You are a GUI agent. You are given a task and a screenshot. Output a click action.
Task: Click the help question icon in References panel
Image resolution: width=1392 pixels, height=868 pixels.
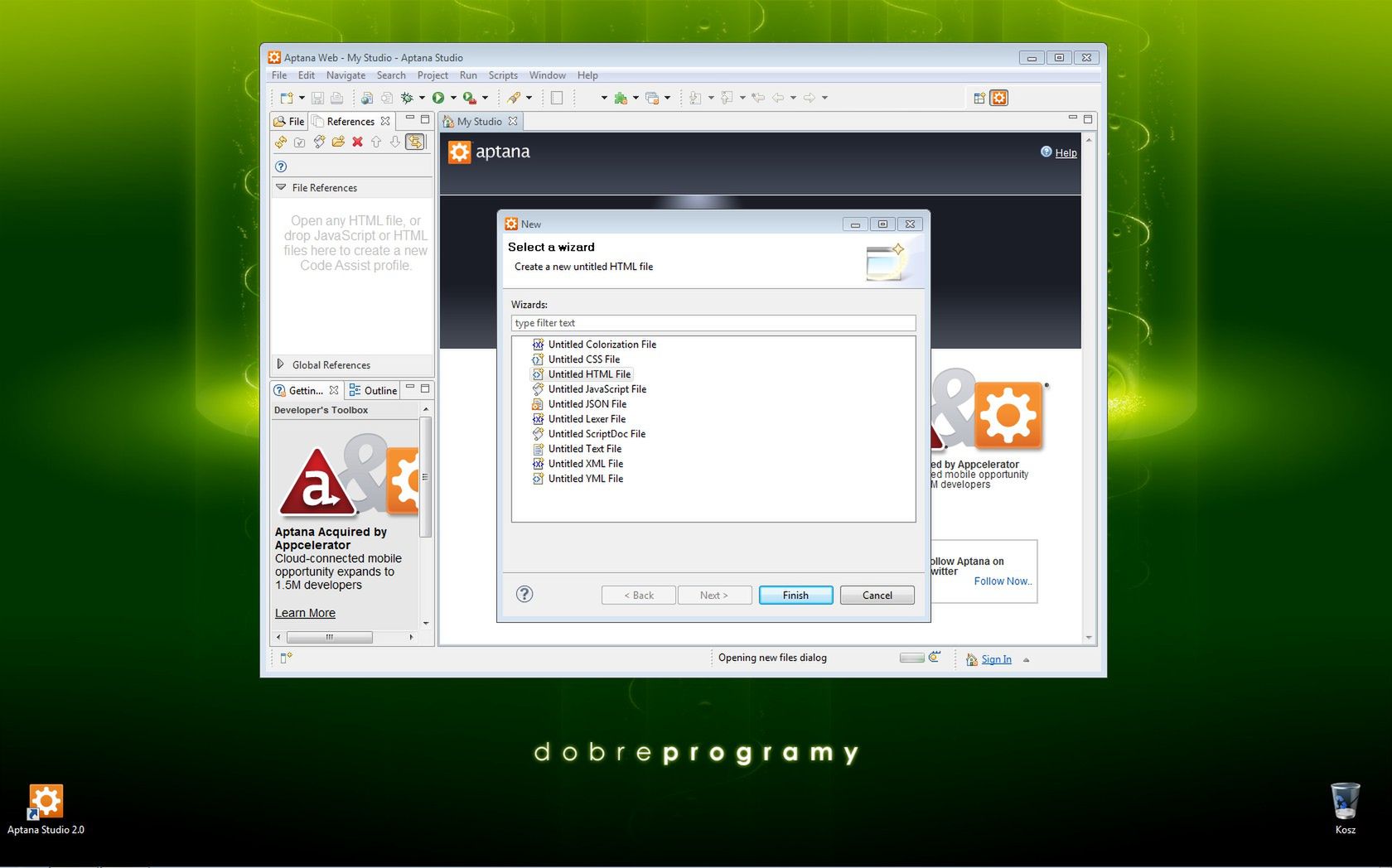pyautogui.click(x=281, y=166)
